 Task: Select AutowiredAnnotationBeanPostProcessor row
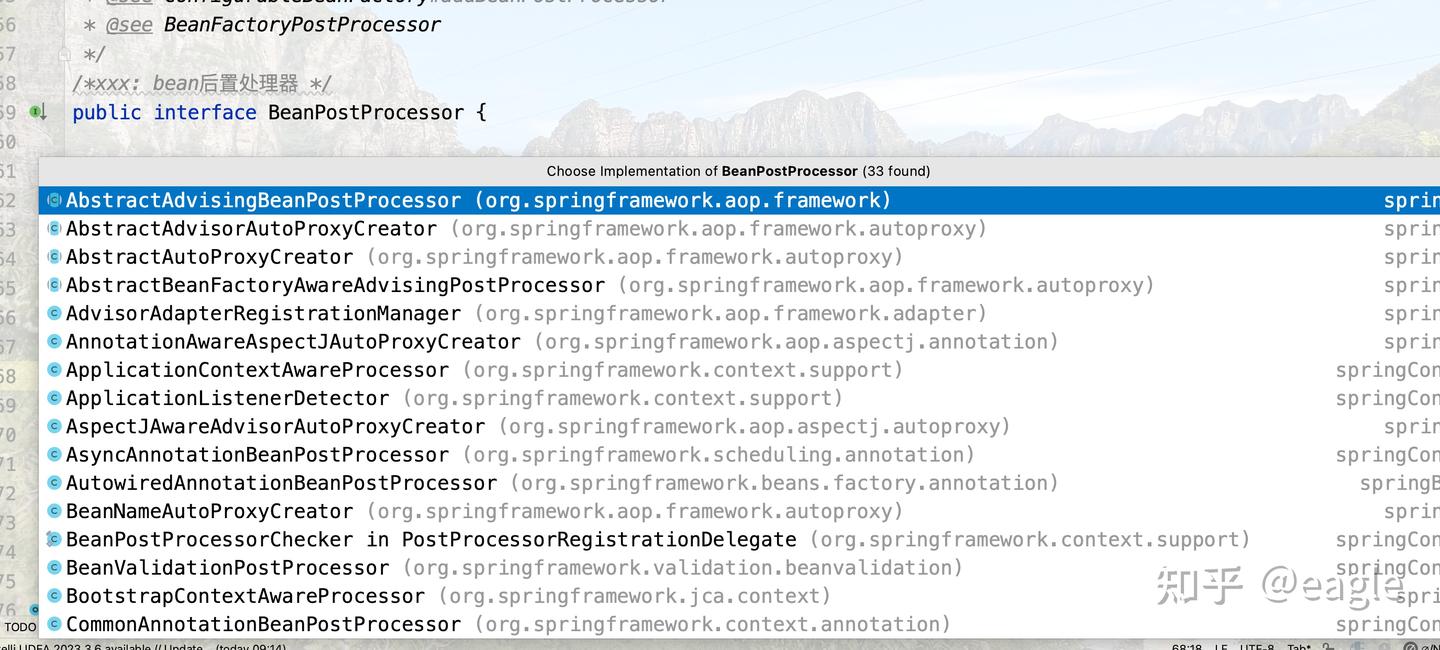click(739, 483)
